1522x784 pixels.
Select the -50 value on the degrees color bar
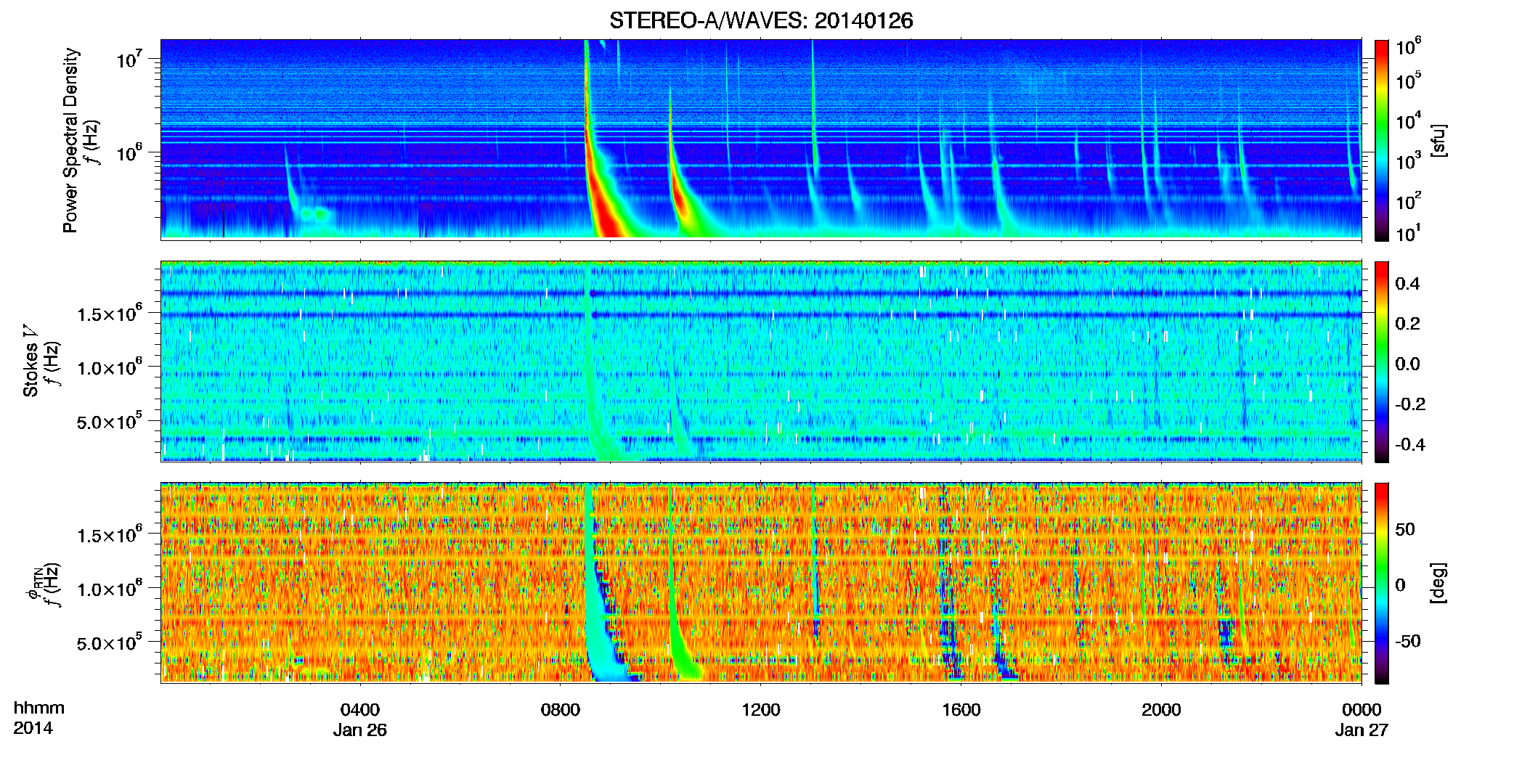pos(1407,641)
